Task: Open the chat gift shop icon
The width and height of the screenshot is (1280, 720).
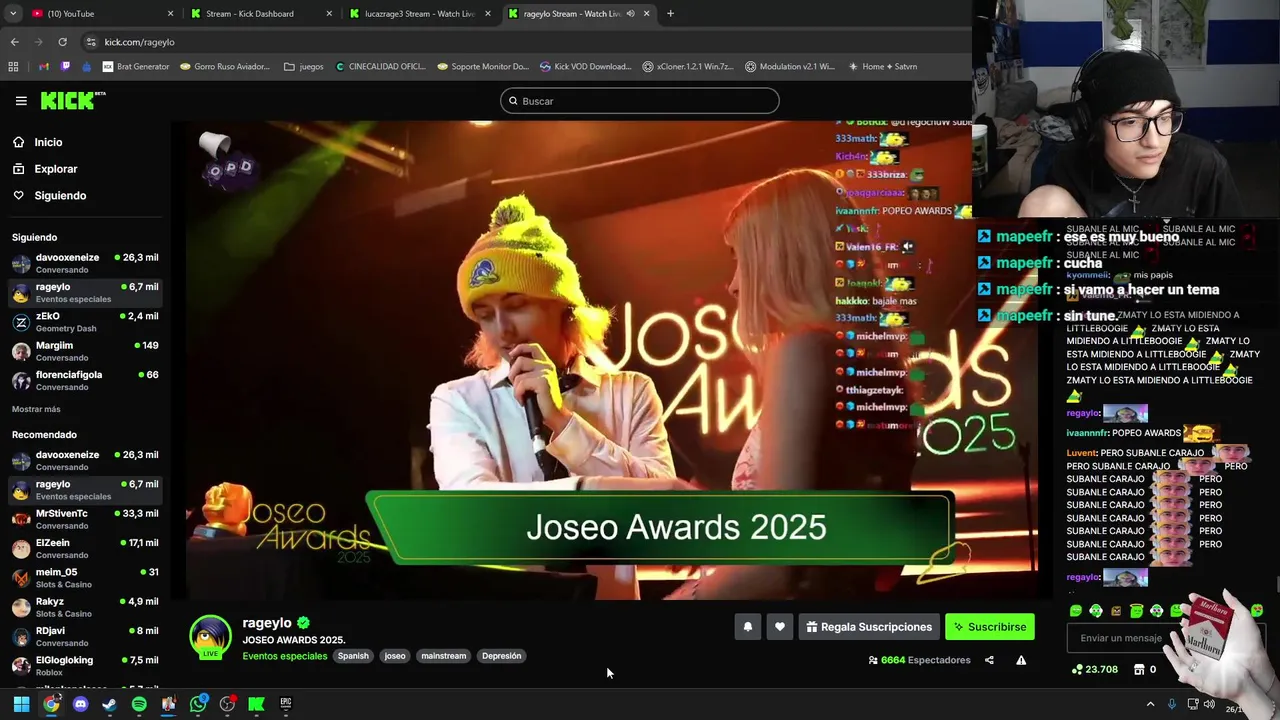Action: [x=1138, y=669]
